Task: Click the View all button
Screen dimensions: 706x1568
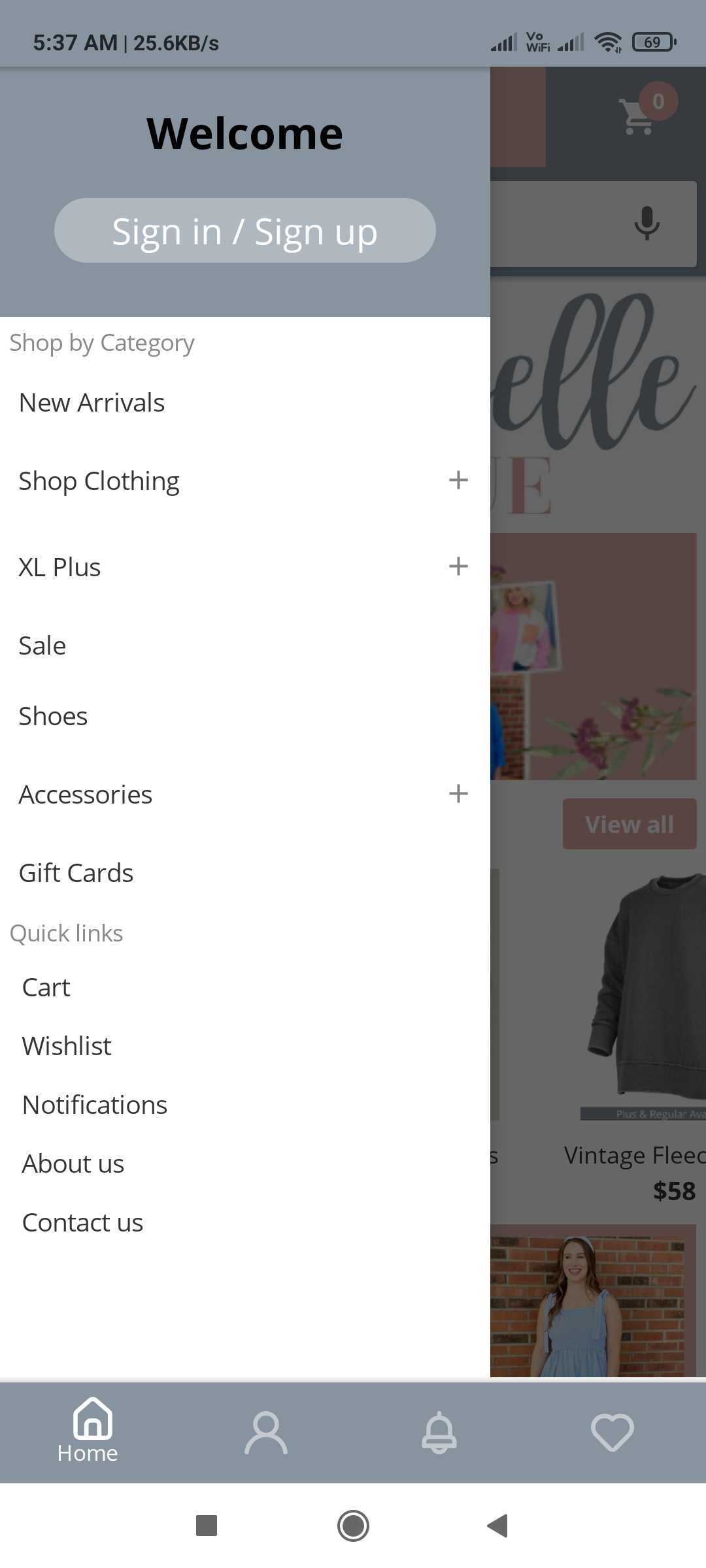Action: [630, 824]
